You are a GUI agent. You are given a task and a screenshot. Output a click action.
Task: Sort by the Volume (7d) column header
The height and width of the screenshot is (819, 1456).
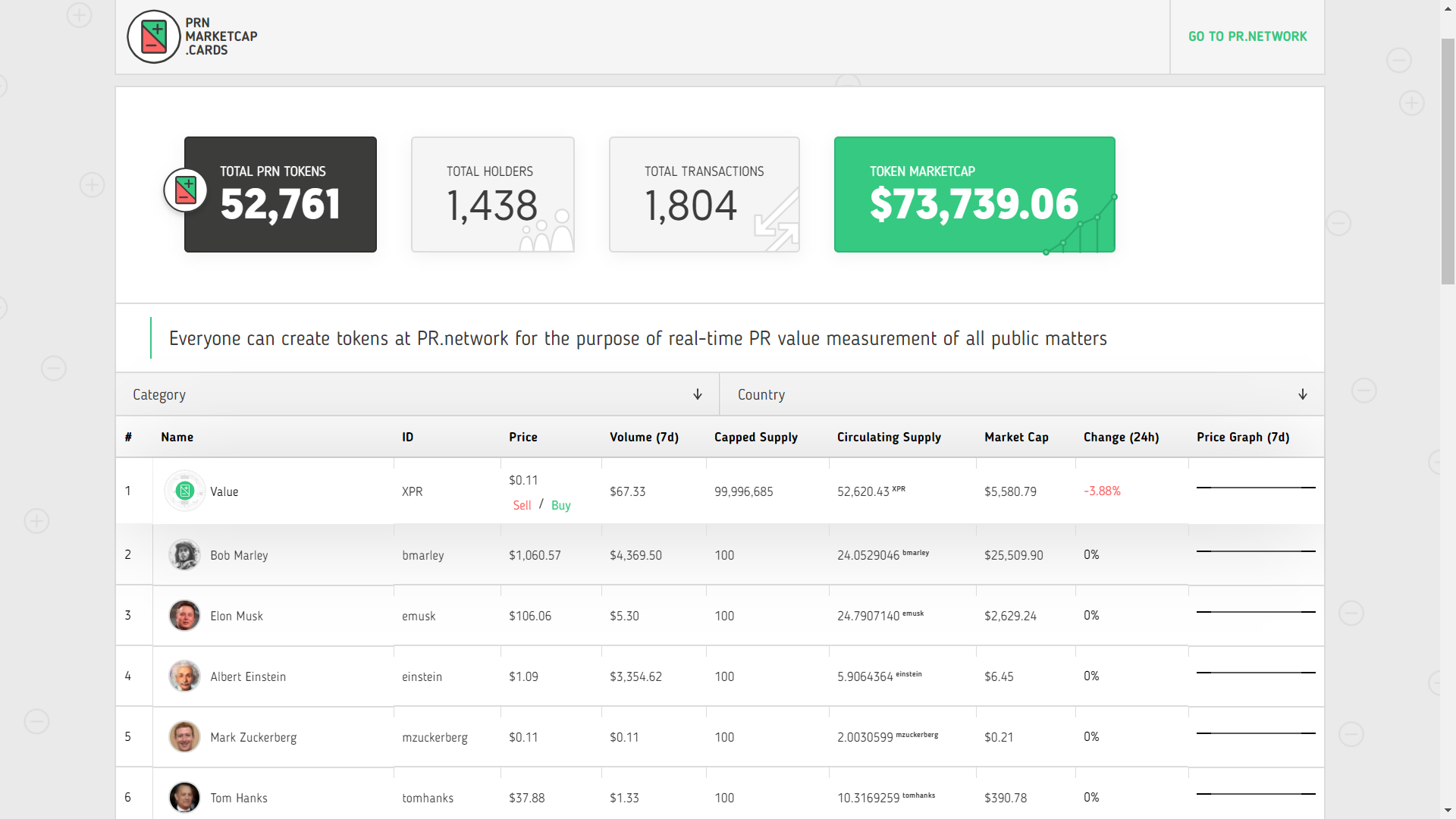click(644, 437)
